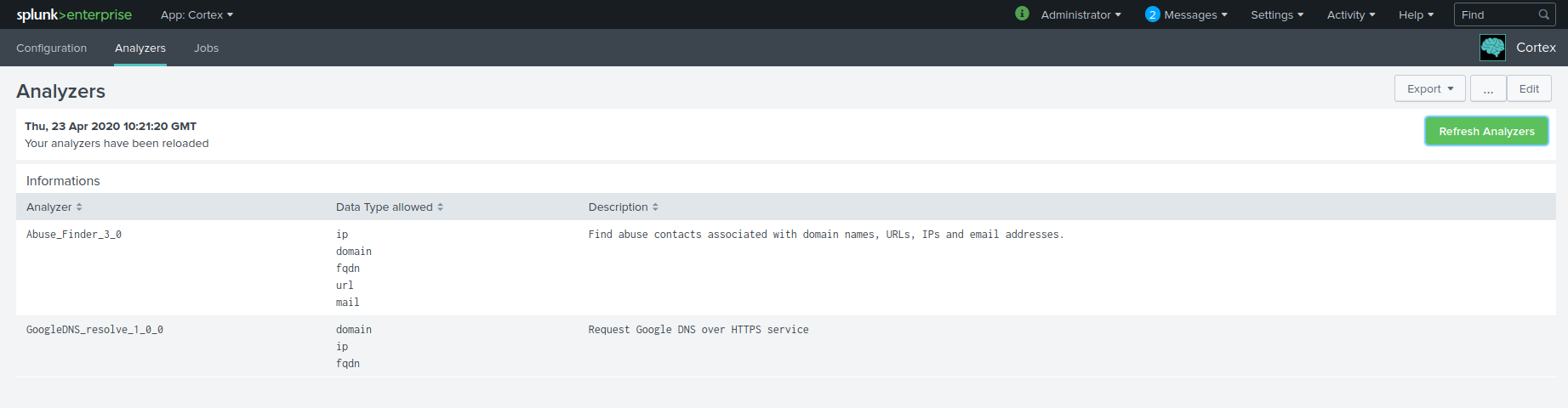This screenshot has height=408, width=1568.
Task: Open the Settings menu
Action: 1276,14
